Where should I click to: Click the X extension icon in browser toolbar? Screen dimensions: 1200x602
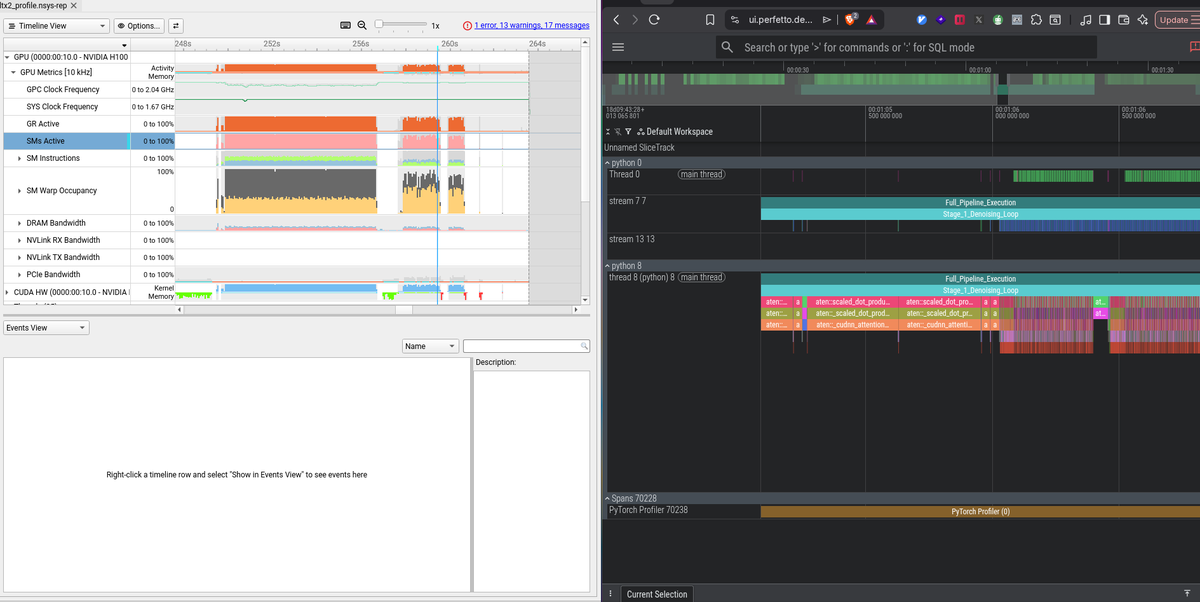[979, 20]
